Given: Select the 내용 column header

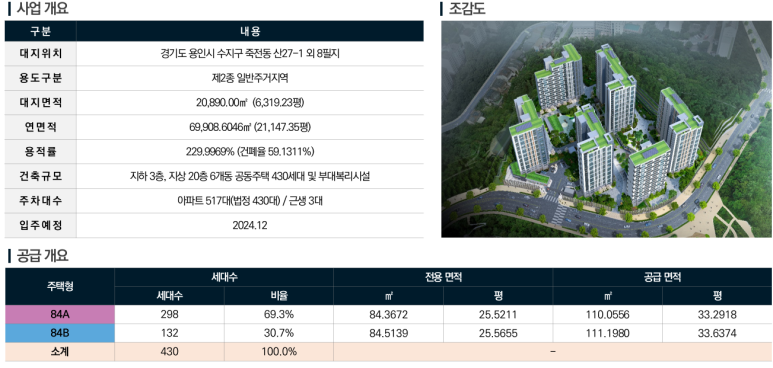Looking at the screenshot, I should 250,31.
